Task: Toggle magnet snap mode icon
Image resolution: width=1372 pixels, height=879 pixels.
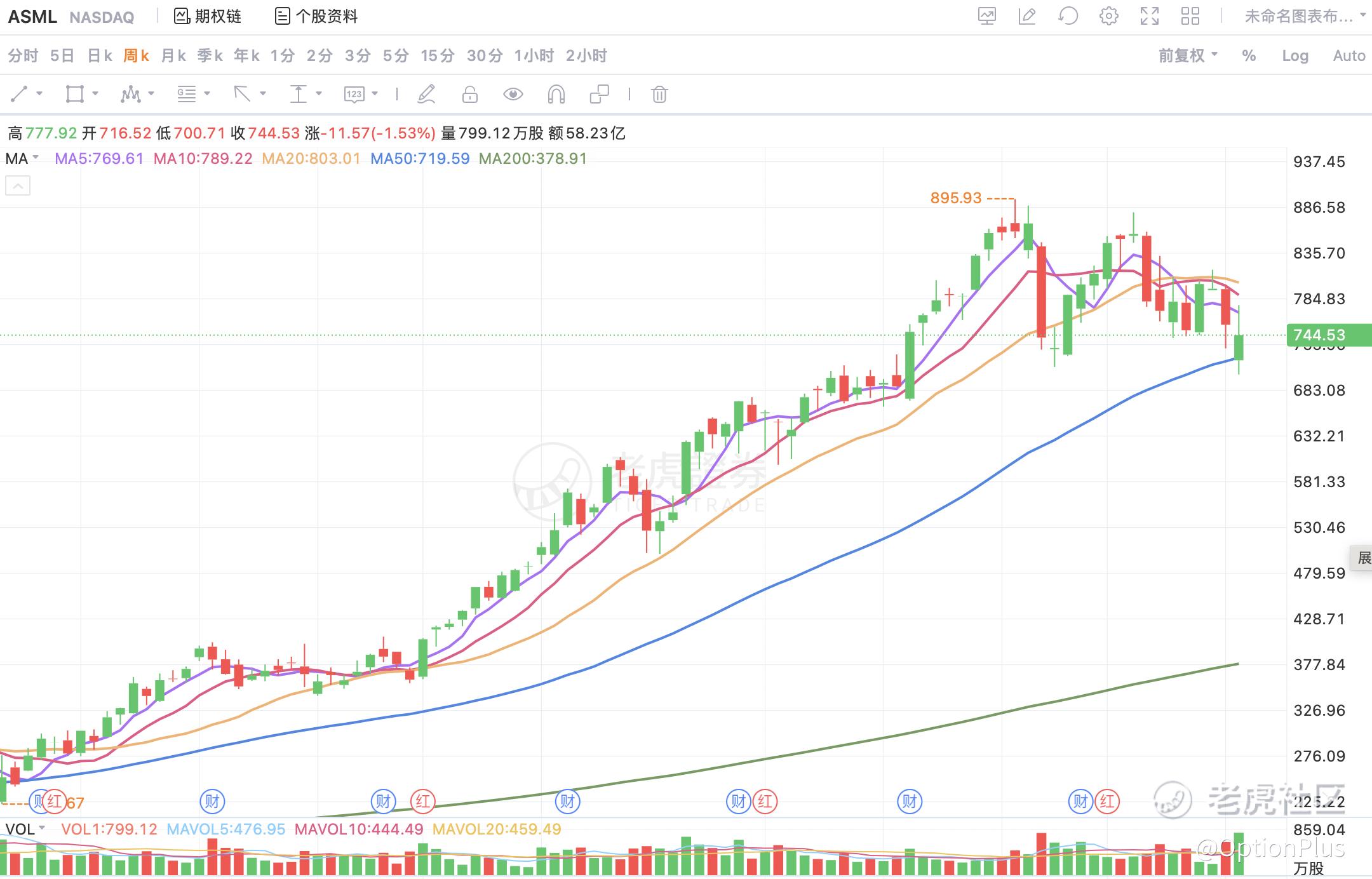Action: point(556,95)
